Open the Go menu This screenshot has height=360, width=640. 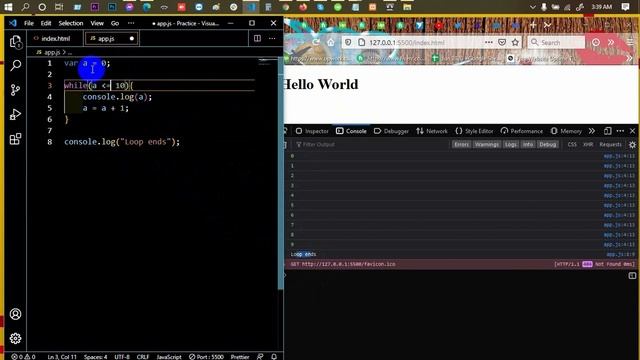[115, 23]
